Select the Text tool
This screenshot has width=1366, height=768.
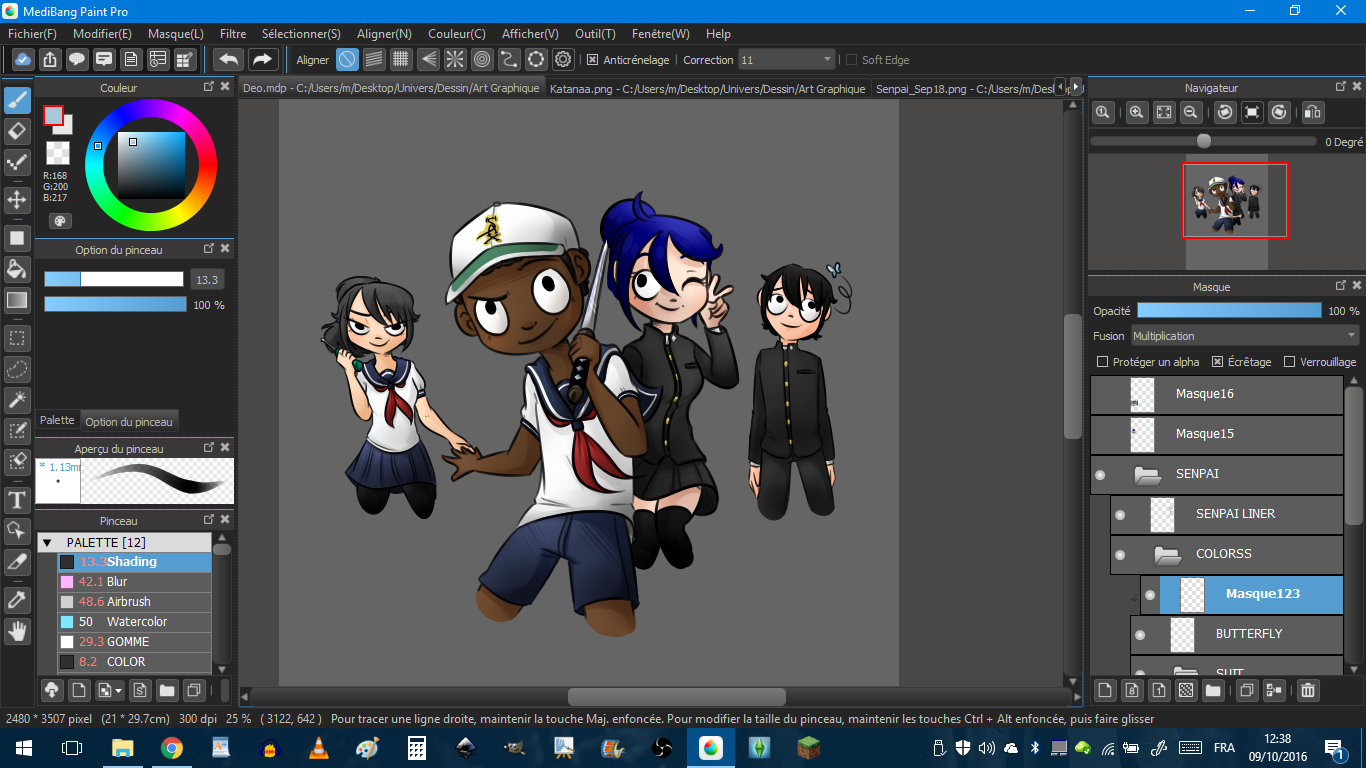coord(17,499)
